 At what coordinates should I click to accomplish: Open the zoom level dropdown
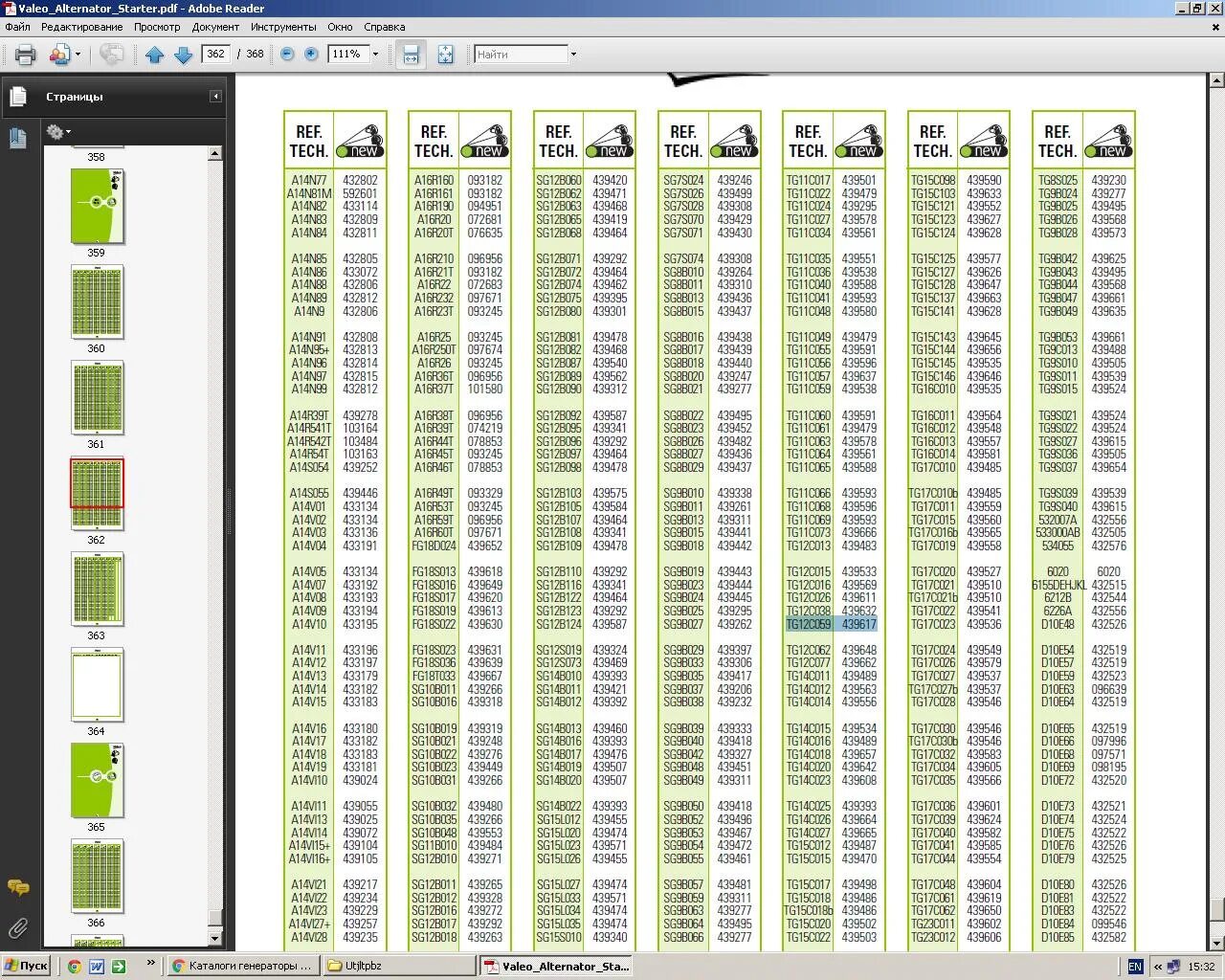click(x=375, y=55)
